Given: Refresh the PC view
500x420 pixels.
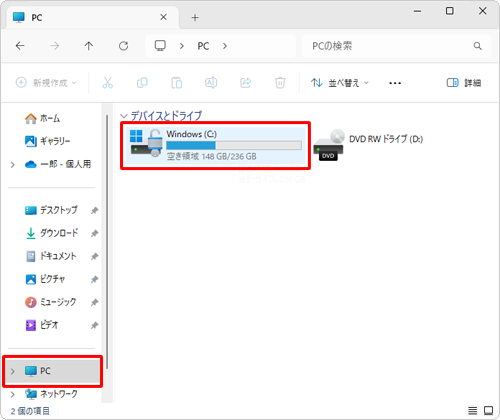Looking at the screenshot, I should point(124,46).
